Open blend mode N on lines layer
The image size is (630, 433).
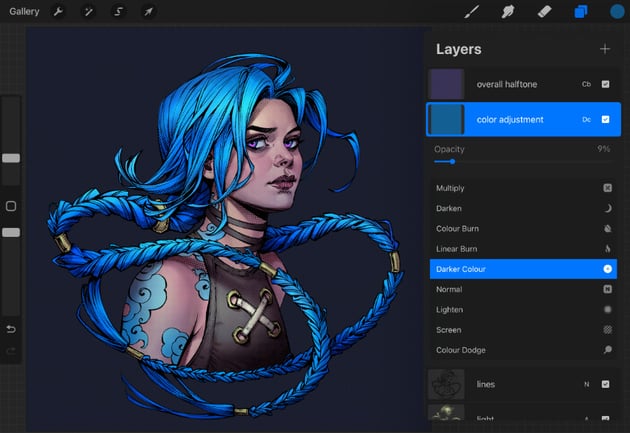587,384
